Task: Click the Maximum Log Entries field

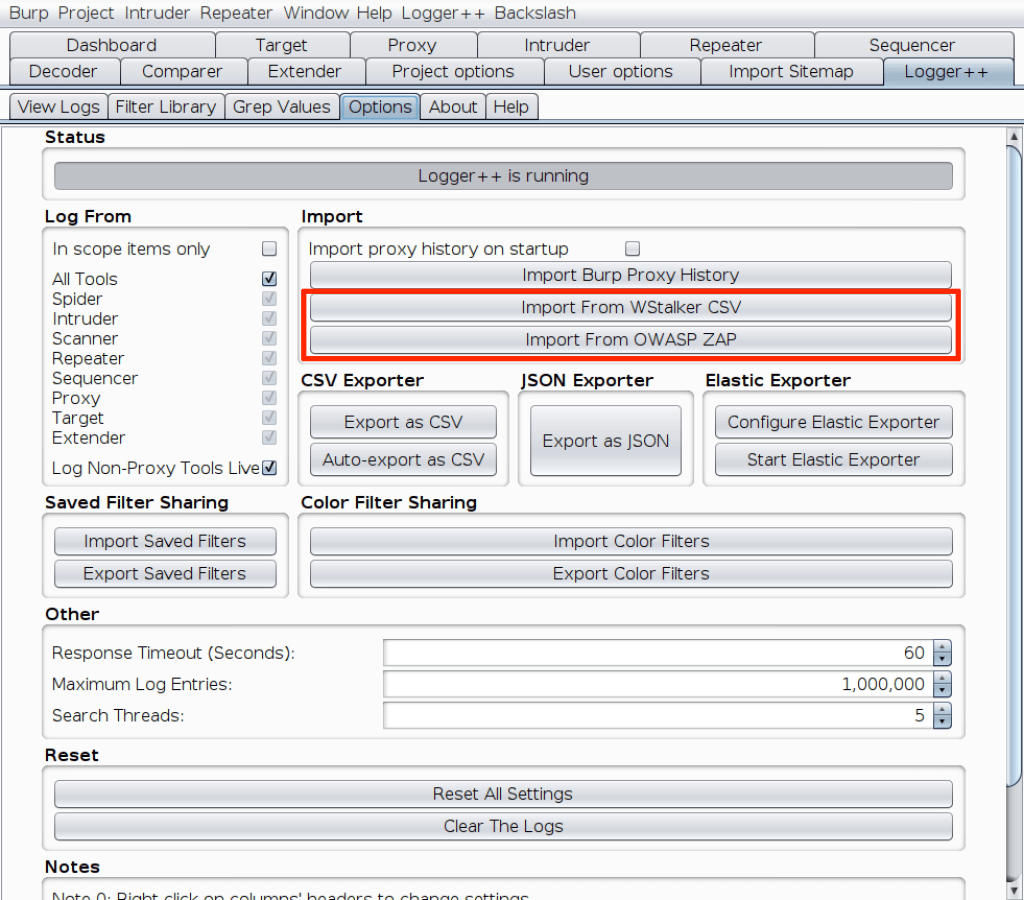Action: (657, 684)
